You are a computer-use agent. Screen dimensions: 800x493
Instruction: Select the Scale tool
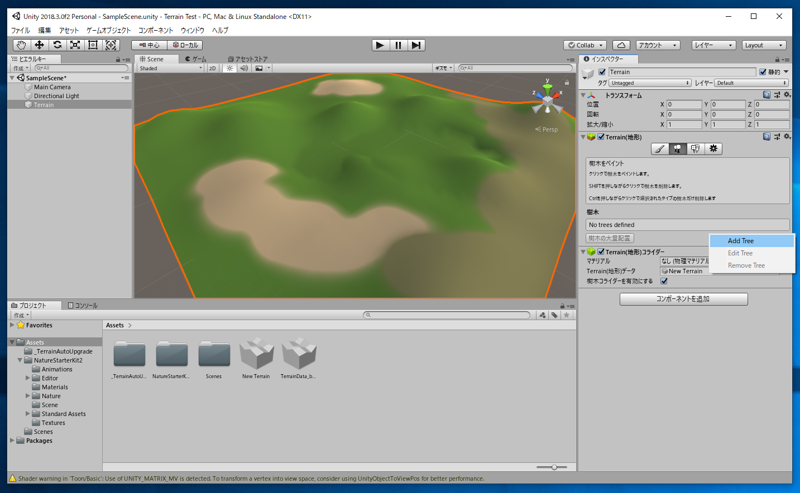(x=75, y=45)
